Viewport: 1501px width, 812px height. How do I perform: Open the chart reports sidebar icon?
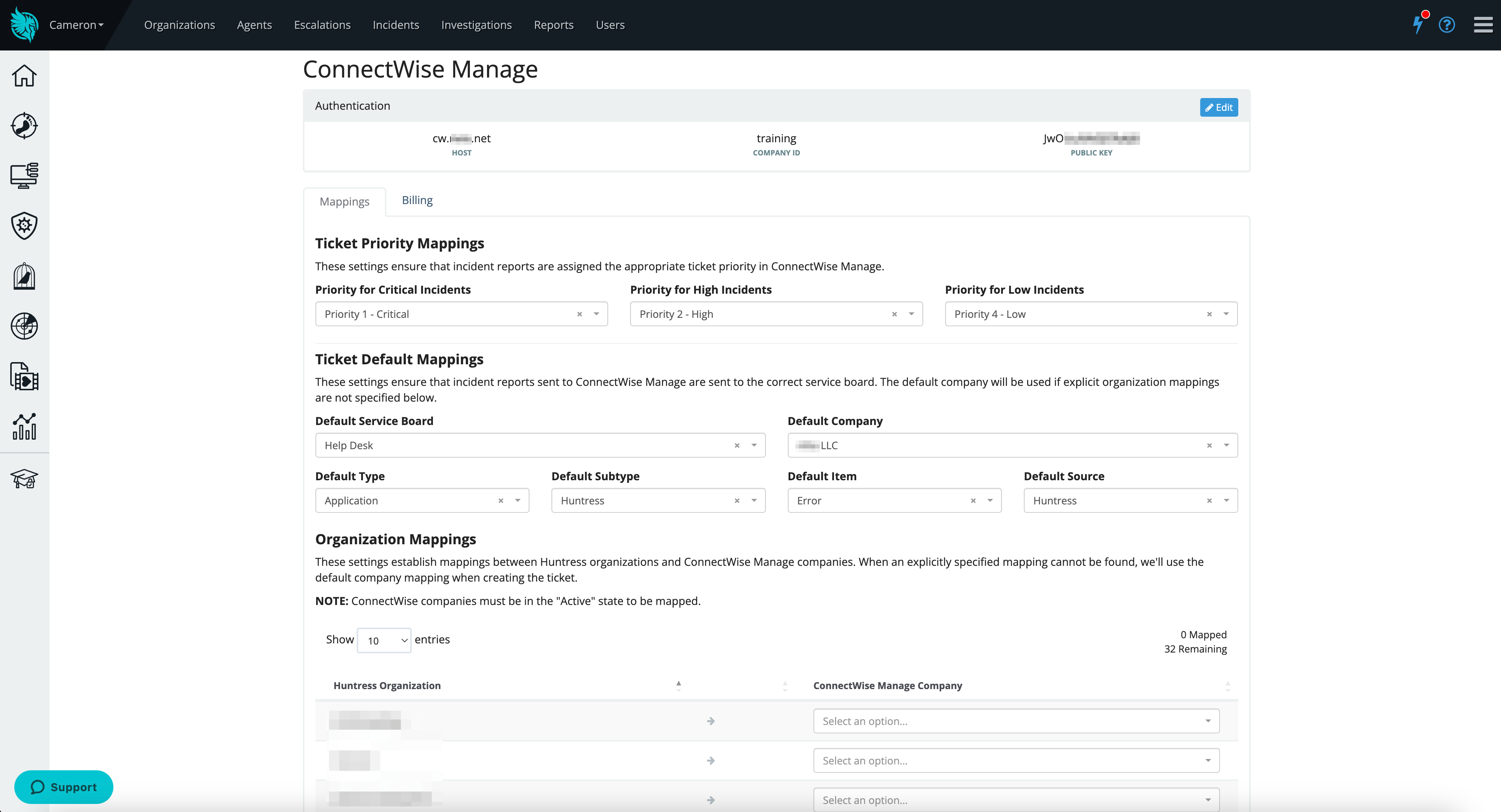click(24, 426)
